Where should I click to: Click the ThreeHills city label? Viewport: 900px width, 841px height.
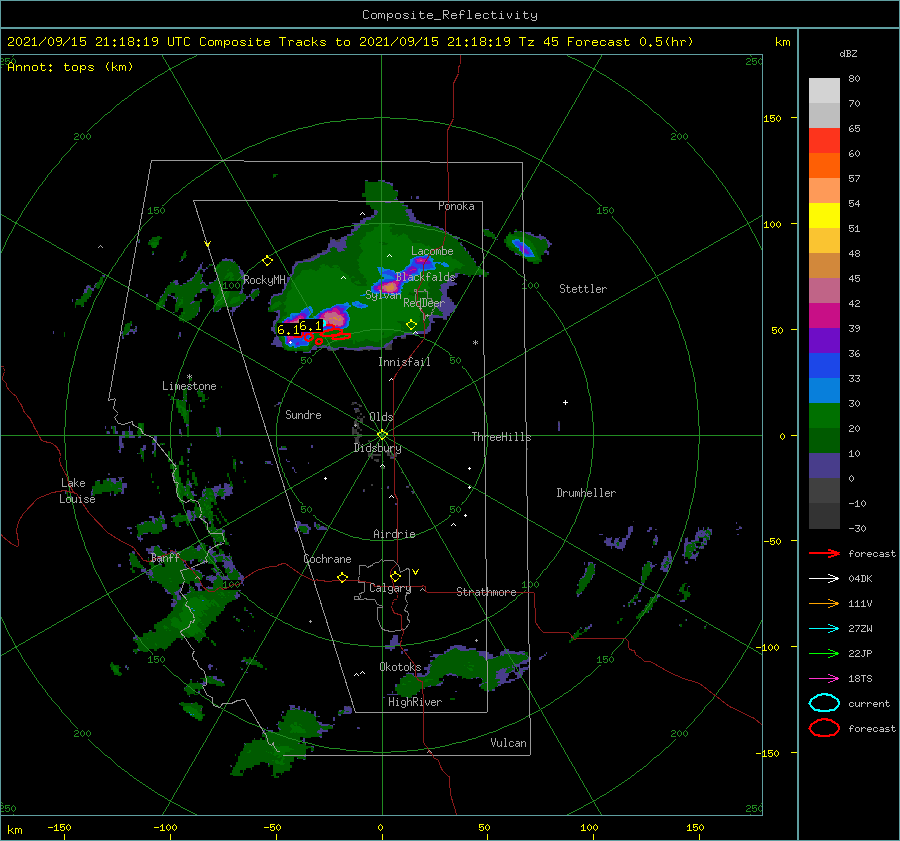coord(501,437)
